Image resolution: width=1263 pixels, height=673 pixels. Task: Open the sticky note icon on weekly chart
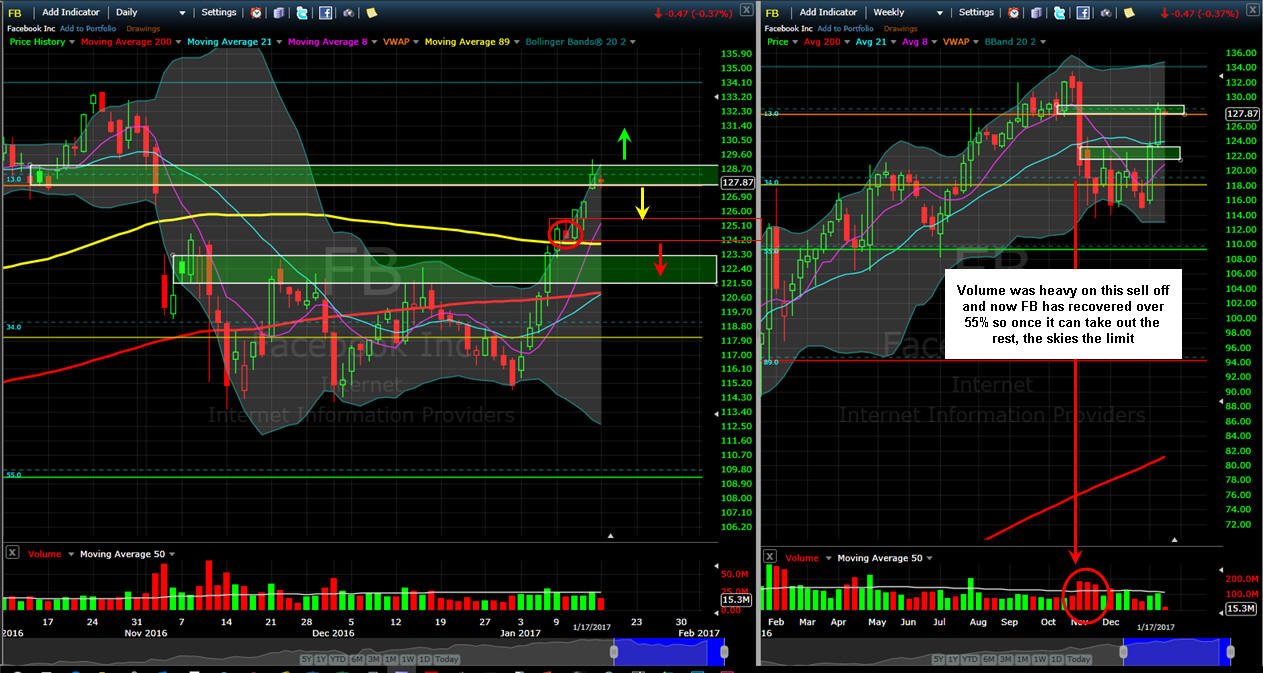pos(1128,13)
